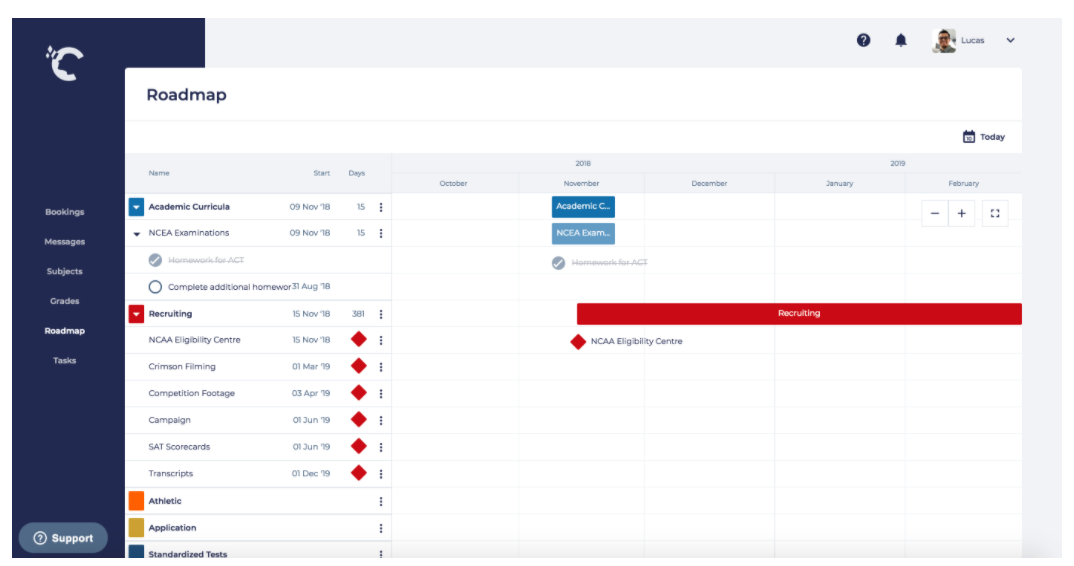Click the orange Athletic color swatch
Image resolution: width=1074 pixels, height=566 pixels.
[x=136, y=500]
